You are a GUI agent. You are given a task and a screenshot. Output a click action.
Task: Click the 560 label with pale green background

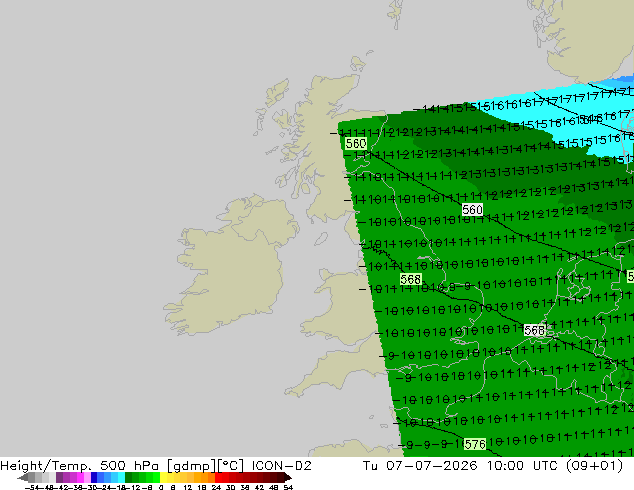(356, 144)
